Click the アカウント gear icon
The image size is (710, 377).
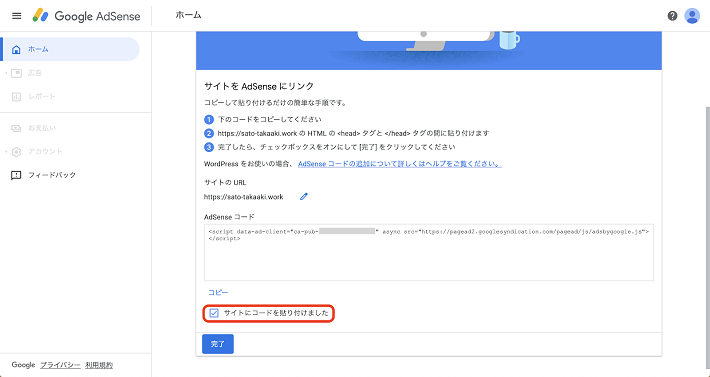point(16,152)
